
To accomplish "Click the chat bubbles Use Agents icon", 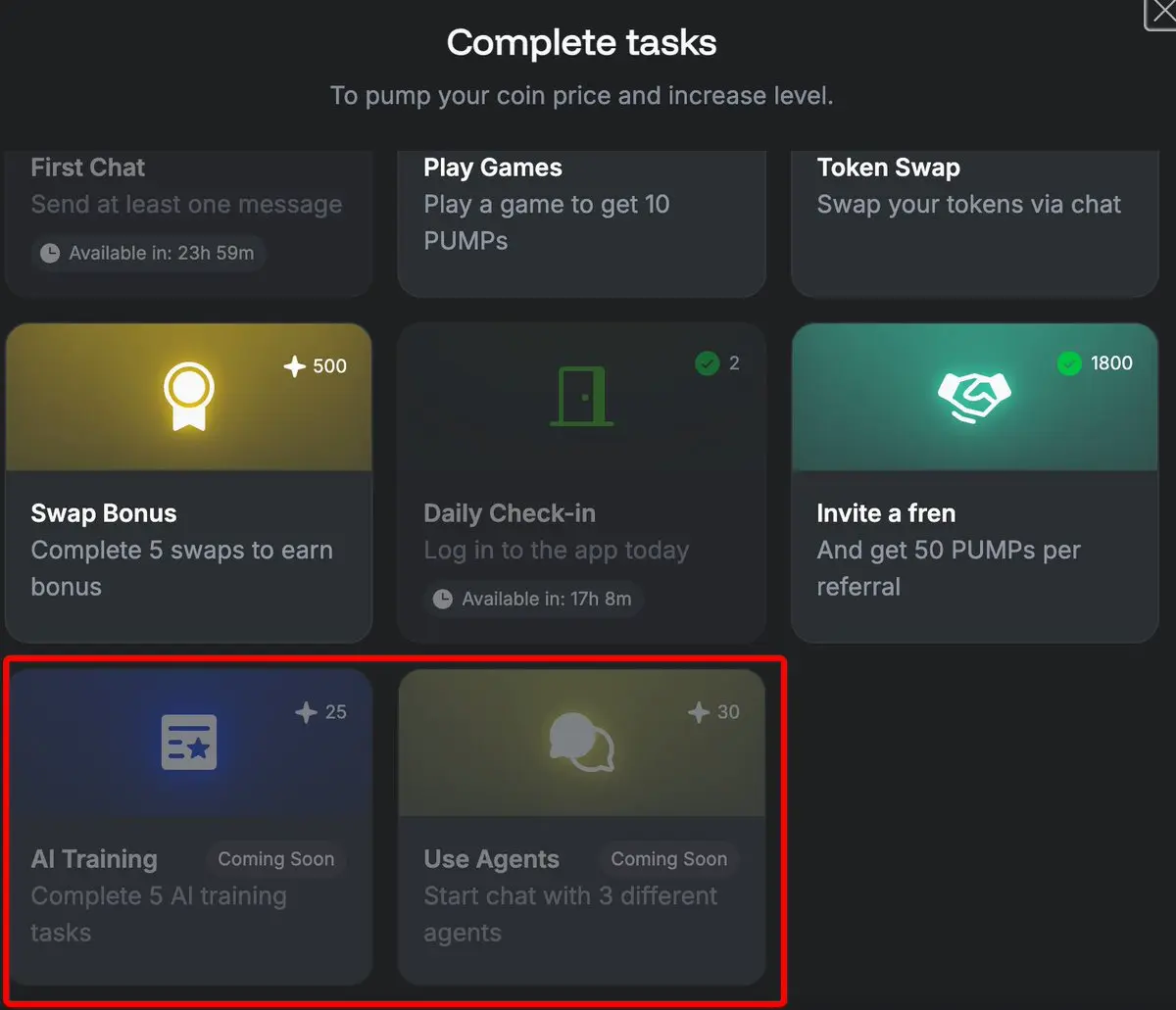I will [582, 742].
